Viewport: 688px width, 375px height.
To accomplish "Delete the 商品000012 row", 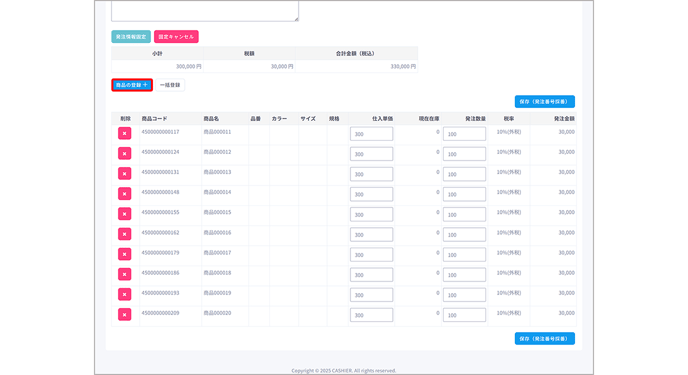I will pyautogui.click(x=125, y=154).
